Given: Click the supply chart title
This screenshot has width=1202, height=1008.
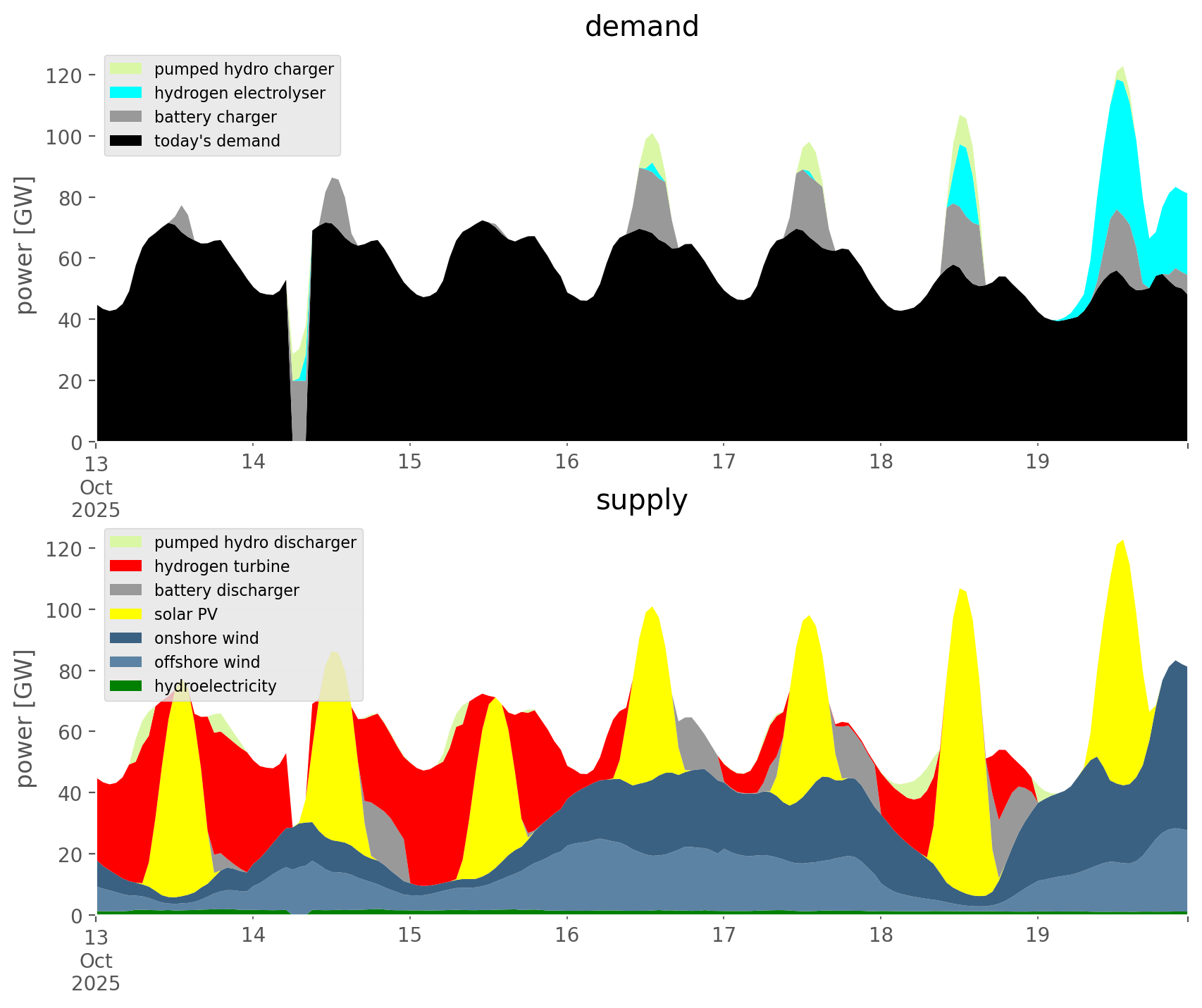Looking at the screenshot, I should pos(641,500).
